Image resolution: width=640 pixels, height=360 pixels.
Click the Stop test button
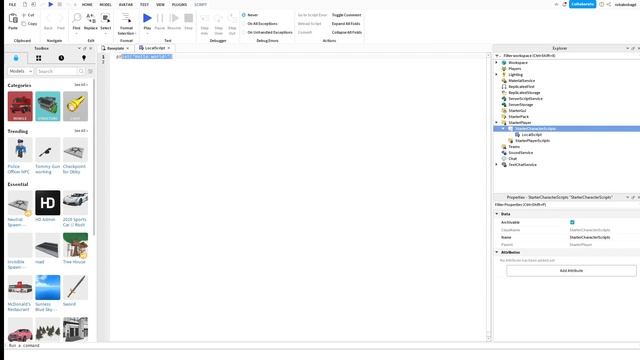pos(189,18)
